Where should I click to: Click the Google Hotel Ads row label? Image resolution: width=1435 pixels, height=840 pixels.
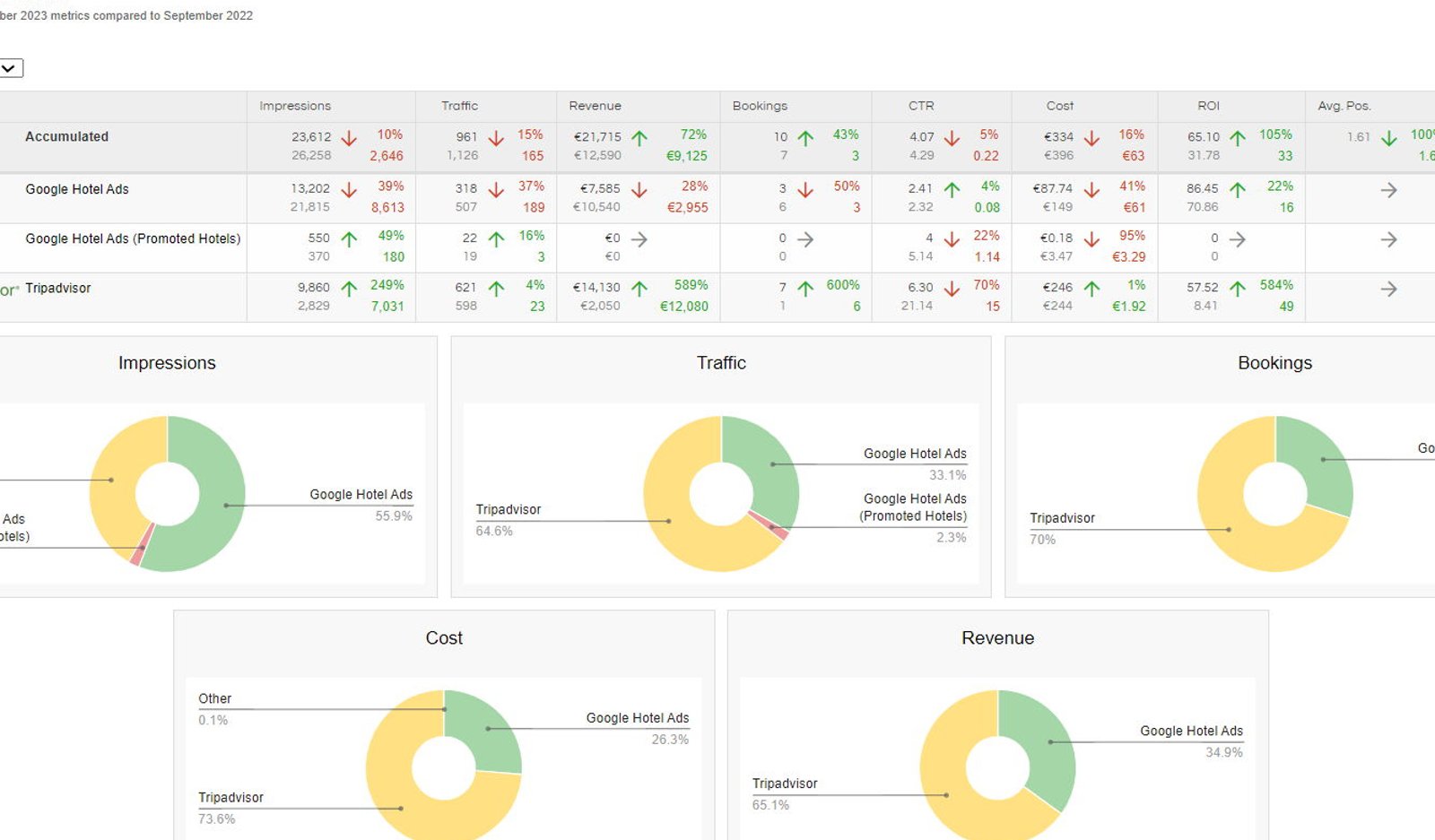click(77, 189)
